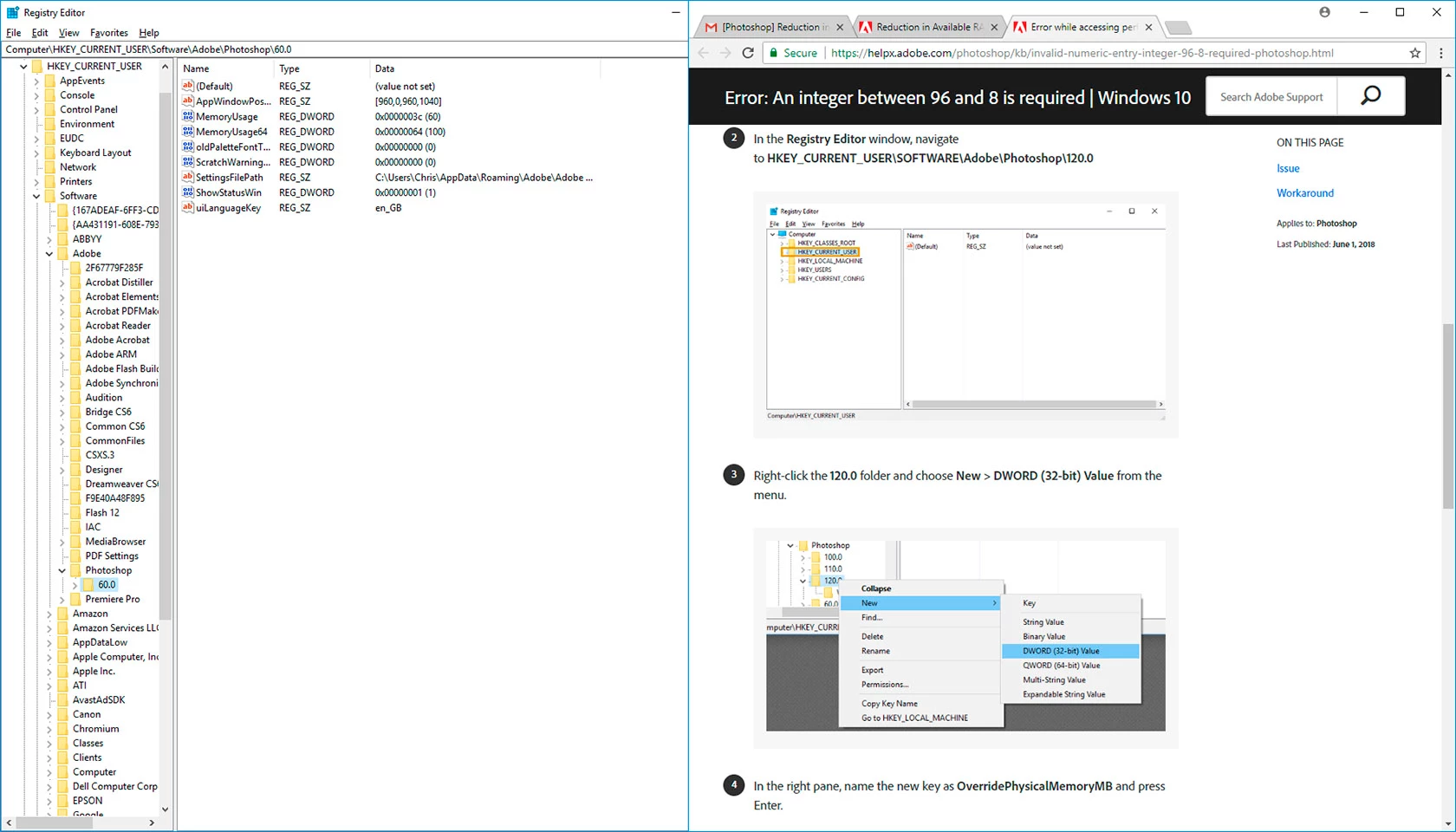The image size is (1456, 832).
Task: Expand the Premiere Pro tree node
Action: pos(62,600)
